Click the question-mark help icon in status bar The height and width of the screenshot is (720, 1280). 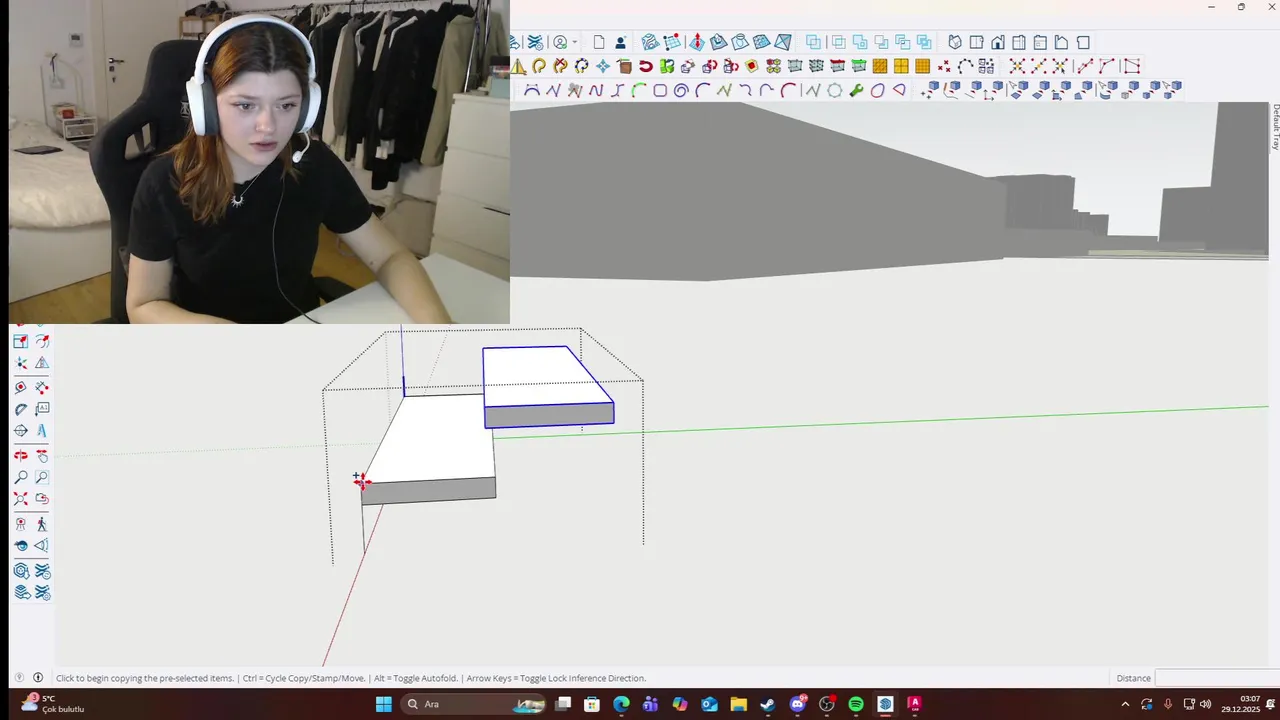(17, 678)
